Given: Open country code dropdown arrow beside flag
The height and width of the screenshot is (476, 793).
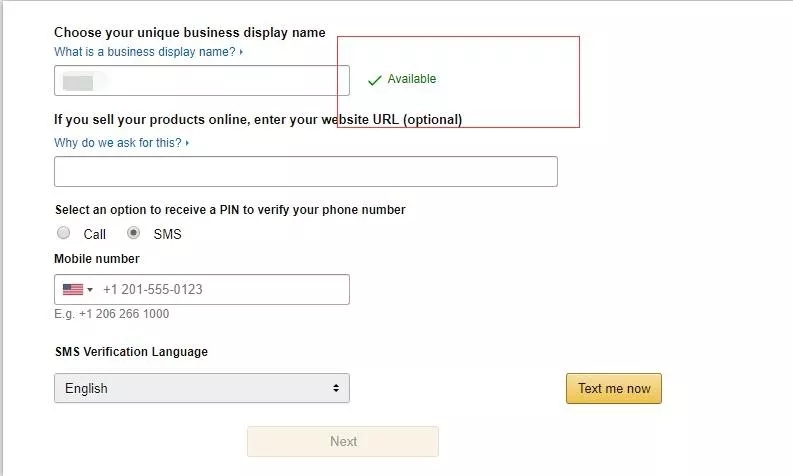Looking at the screenshot, I should (x=90, y=290).
